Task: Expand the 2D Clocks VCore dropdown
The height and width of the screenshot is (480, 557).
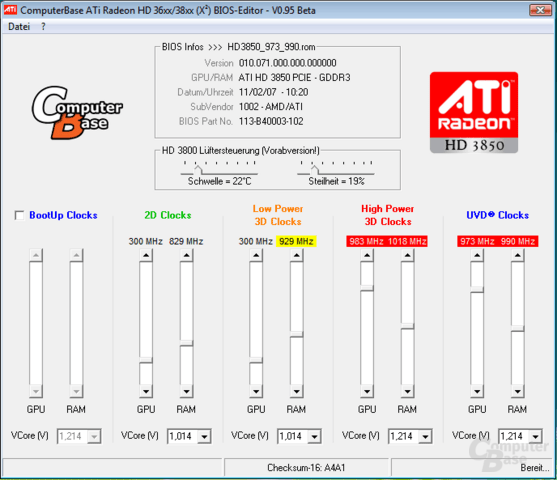Action: point(204,436)
